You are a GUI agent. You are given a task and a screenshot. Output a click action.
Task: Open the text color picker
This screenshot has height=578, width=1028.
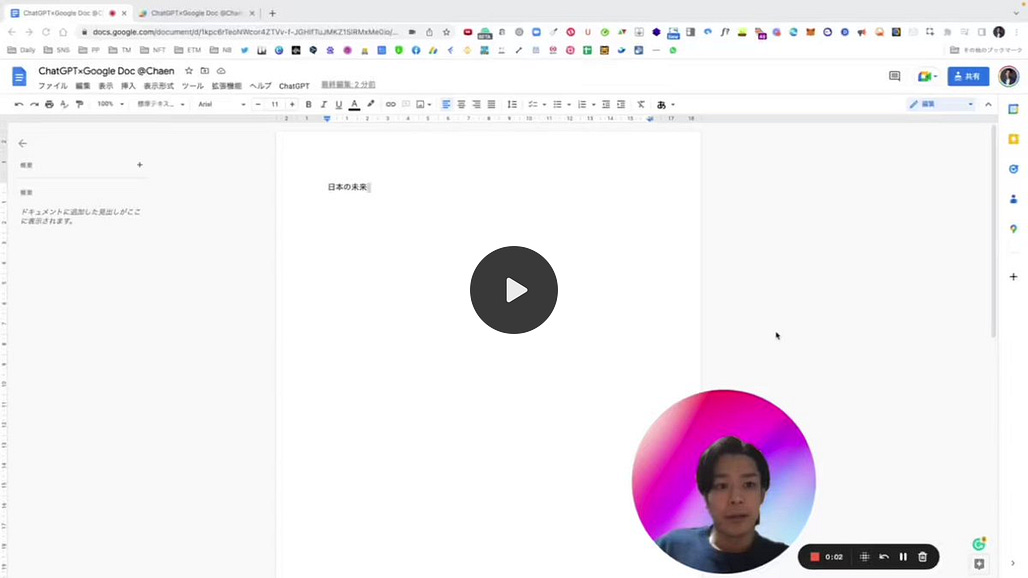pos(354,104)
